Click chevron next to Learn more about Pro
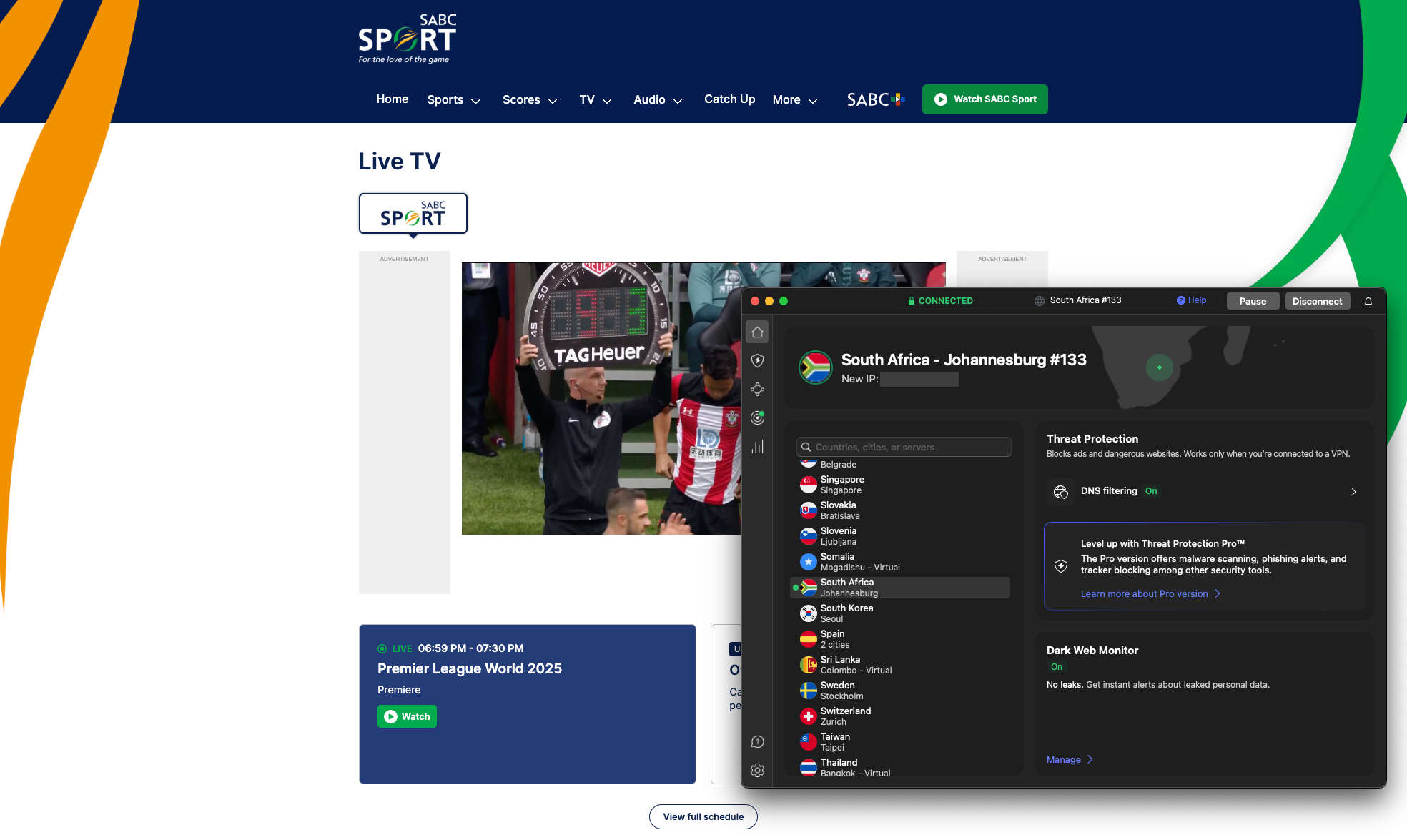Image resolution: width=1407 pixels, height=840 pixels. pos(1218,594)
